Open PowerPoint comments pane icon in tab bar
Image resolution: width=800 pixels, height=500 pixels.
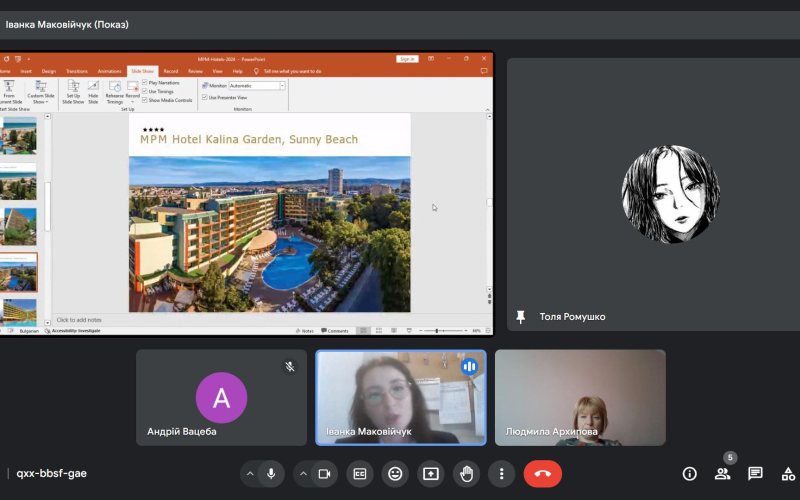pos(484,71)
